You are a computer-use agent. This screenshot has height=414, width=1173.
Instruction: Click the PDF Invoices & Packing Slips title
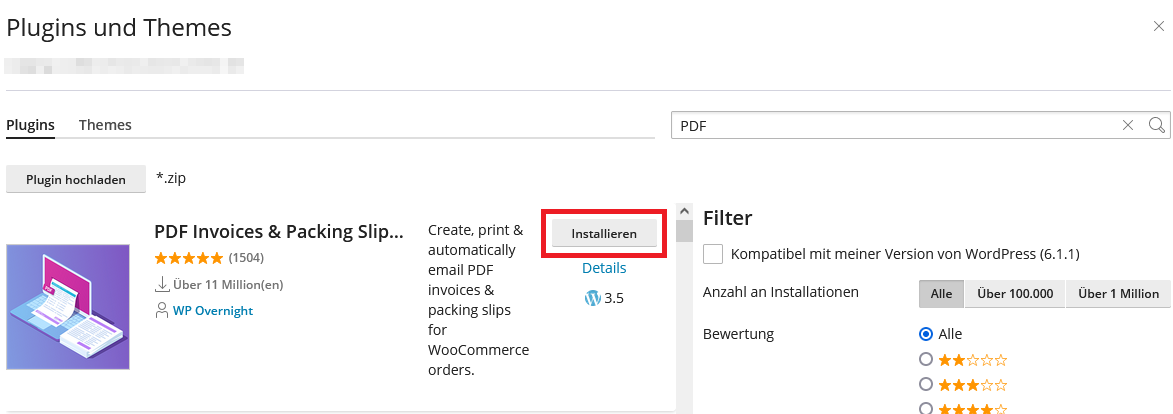click(279, 232)
